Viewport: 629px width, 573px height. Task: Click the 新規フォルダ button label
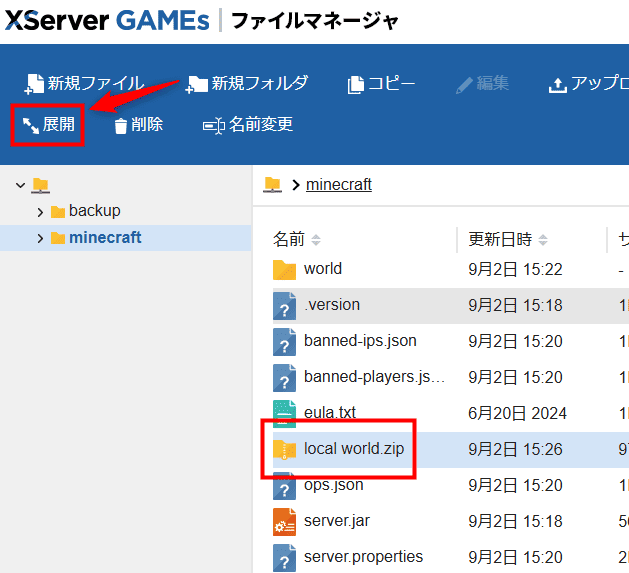tap(260, 83)
